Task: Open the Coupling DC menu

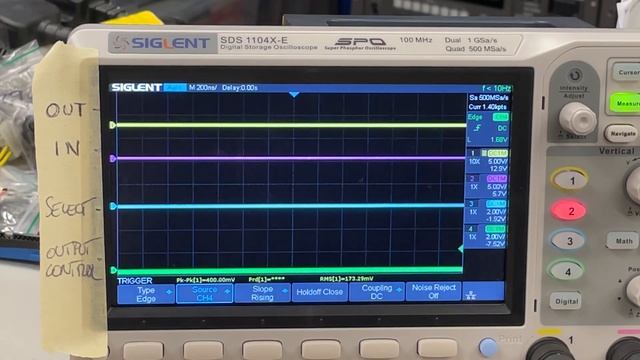Action: 376,292
